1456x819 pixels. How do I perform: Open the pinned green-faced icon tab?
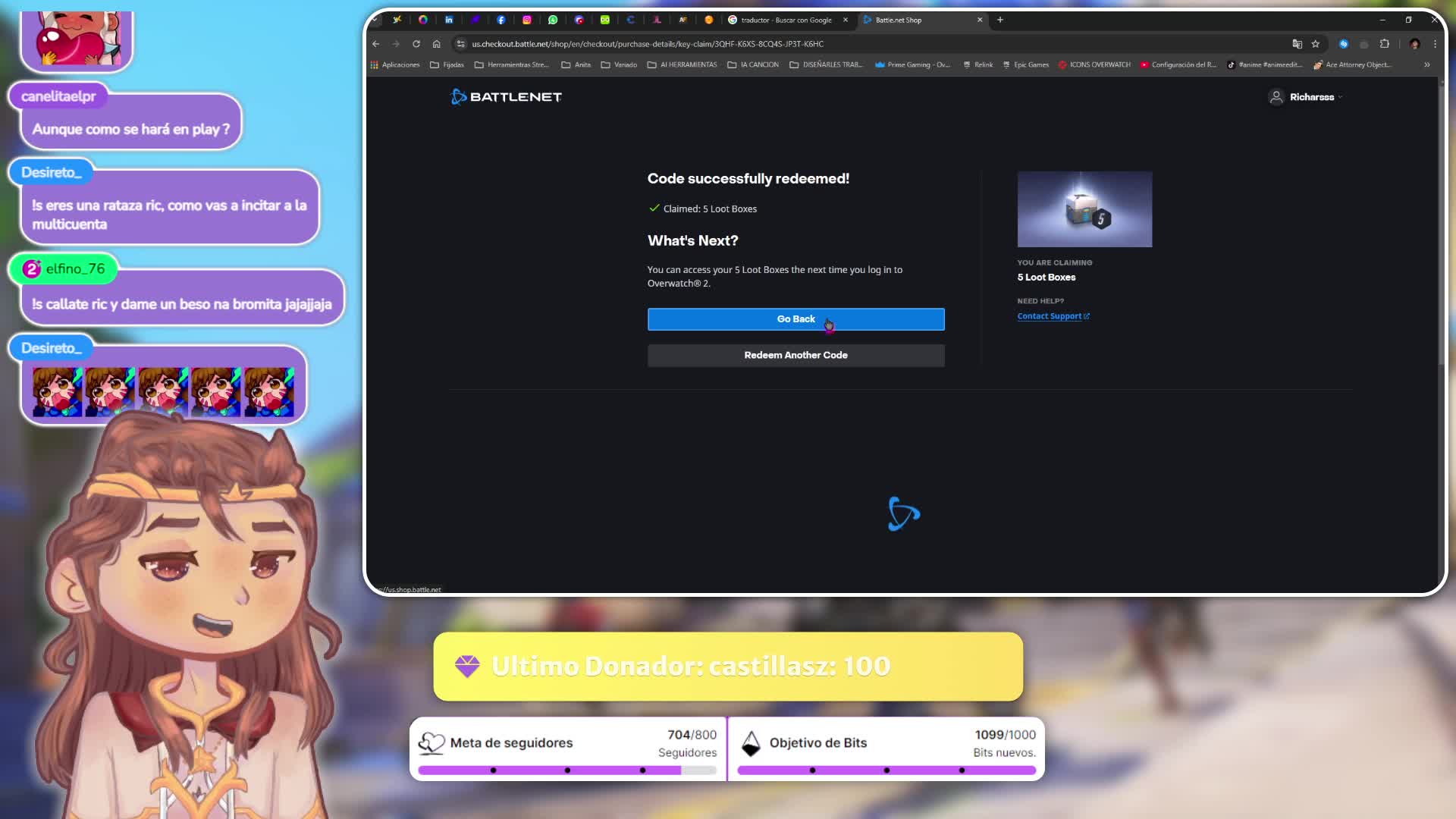click(605, 20)
